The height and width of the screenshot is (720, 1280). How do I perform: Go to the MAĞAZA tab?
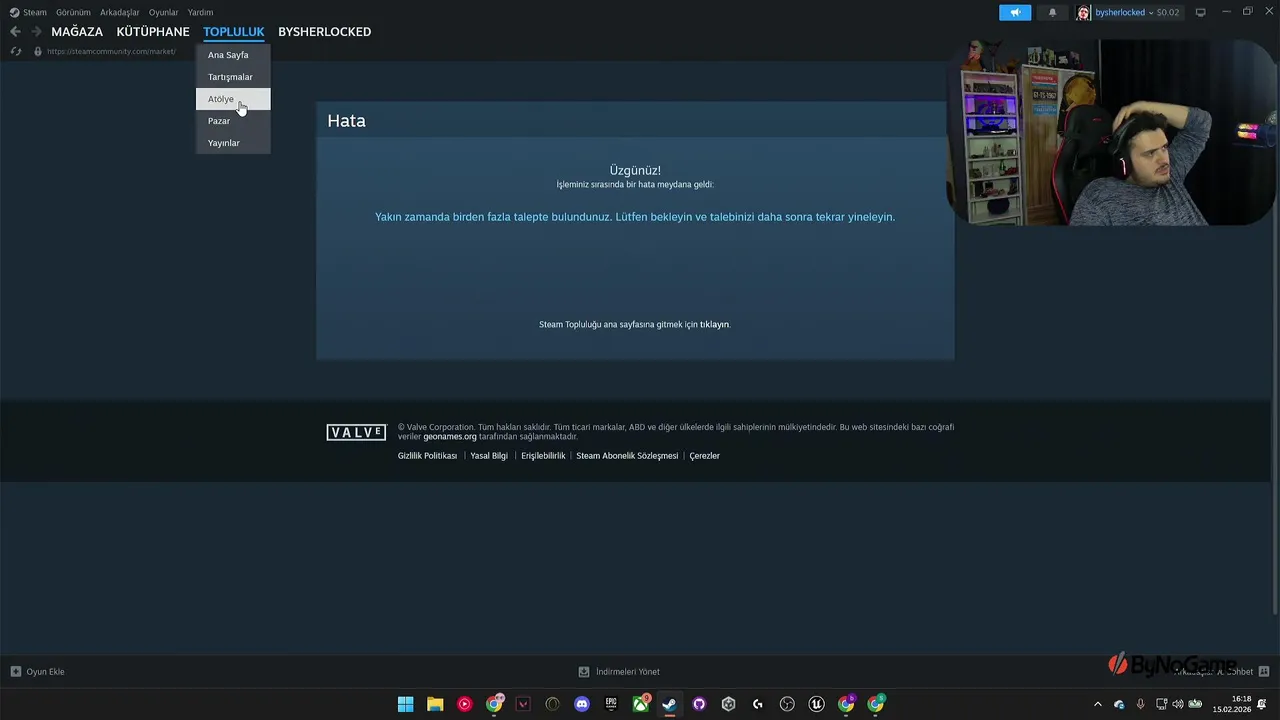point(77,32)
